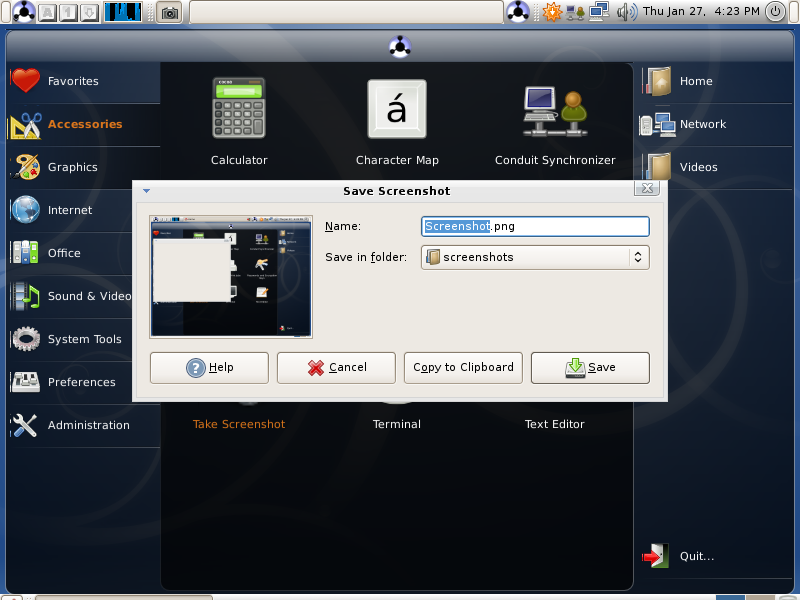The width and height of the screenshot is (800, 600).
Task: Open the System Tools category
Action: (84, 339)
